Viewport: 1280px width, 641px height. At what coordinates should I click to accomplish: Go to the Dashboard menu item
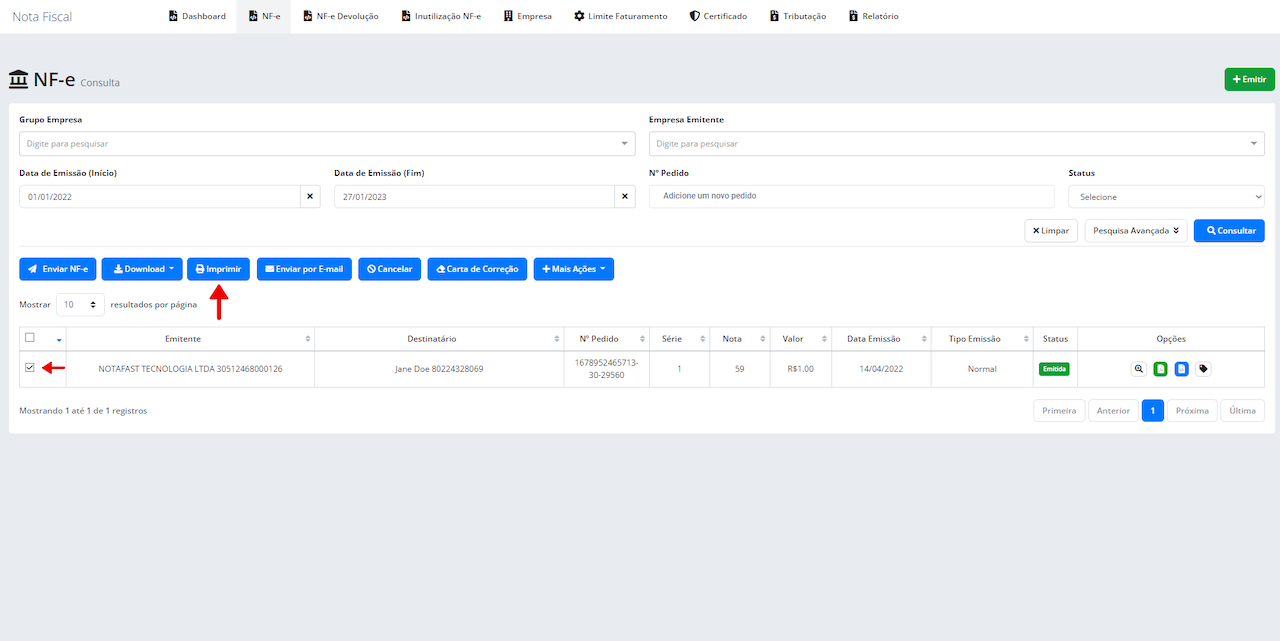click(197, 17)
